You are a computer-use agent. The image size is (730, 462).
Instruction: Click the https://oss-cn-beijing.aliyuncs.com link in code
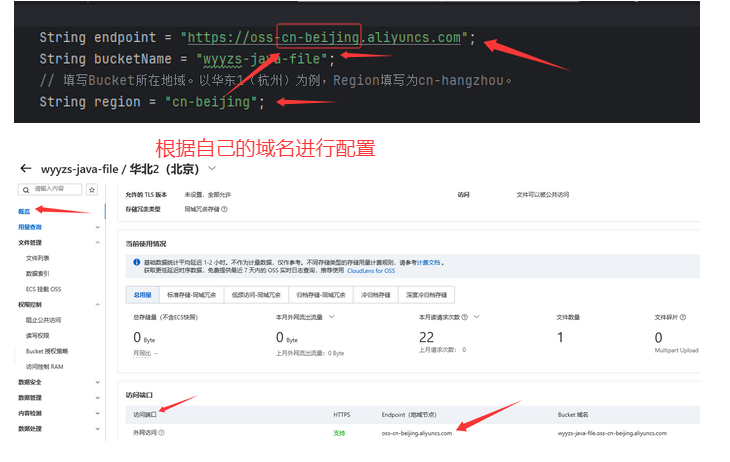point(324,37)
